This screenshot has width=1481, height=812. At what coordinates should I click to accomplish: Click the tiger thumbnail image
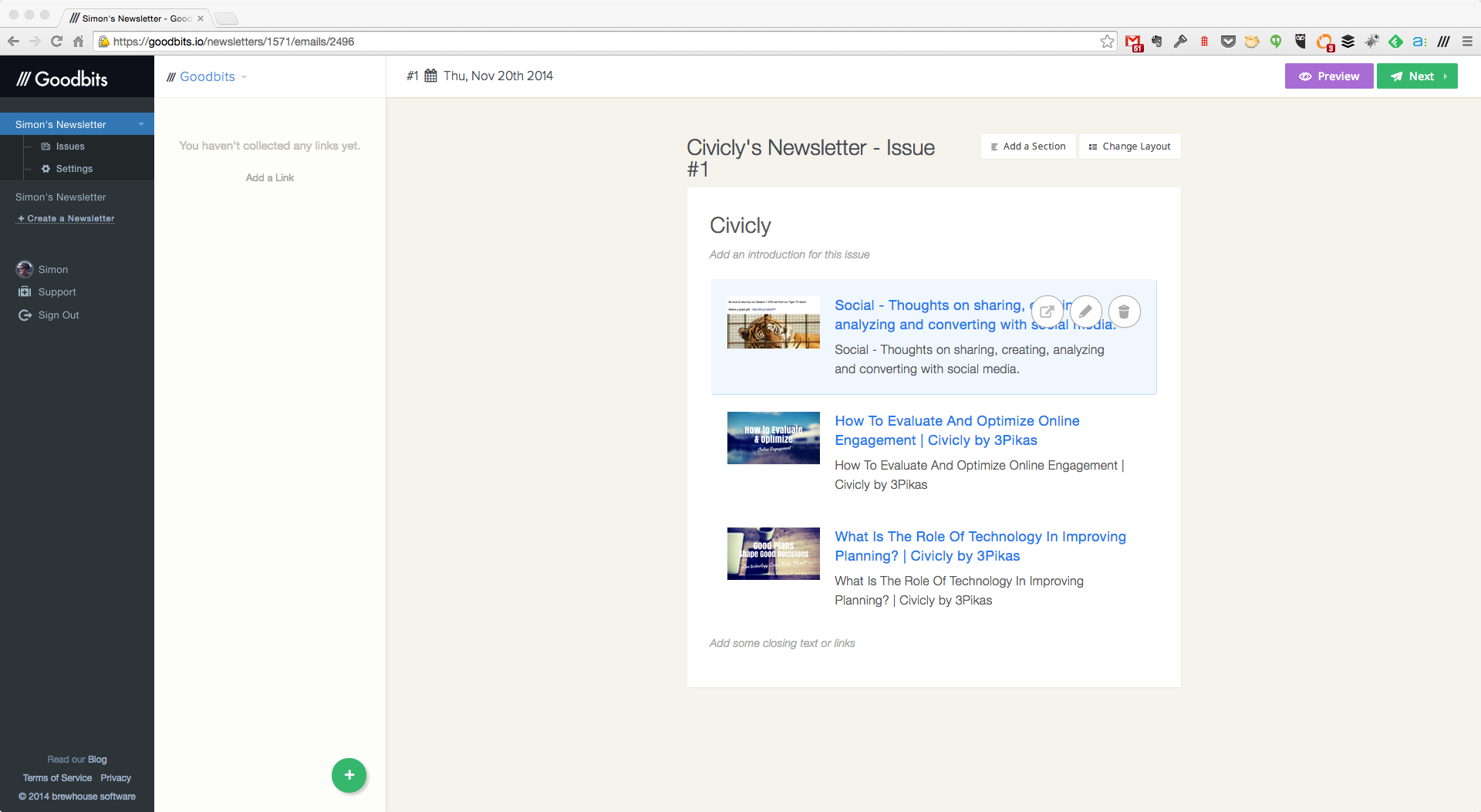[x=774, y=322]
